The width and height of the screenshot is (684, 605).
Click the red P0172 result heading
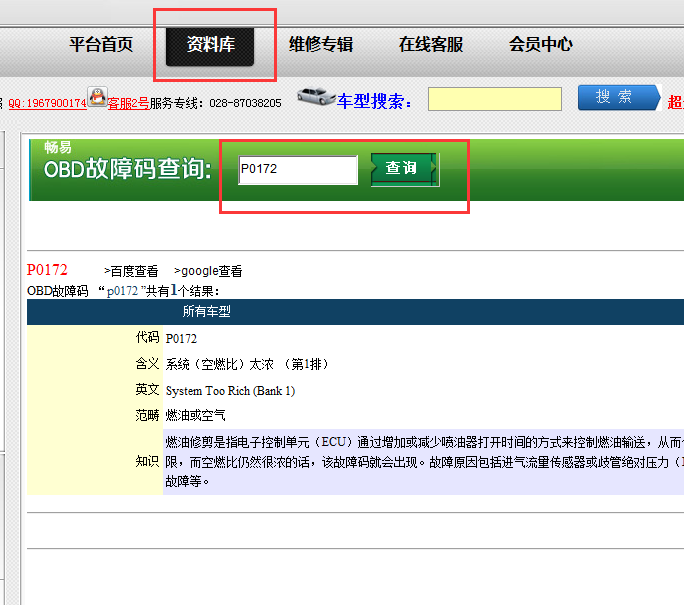click(x=47, y=270)
